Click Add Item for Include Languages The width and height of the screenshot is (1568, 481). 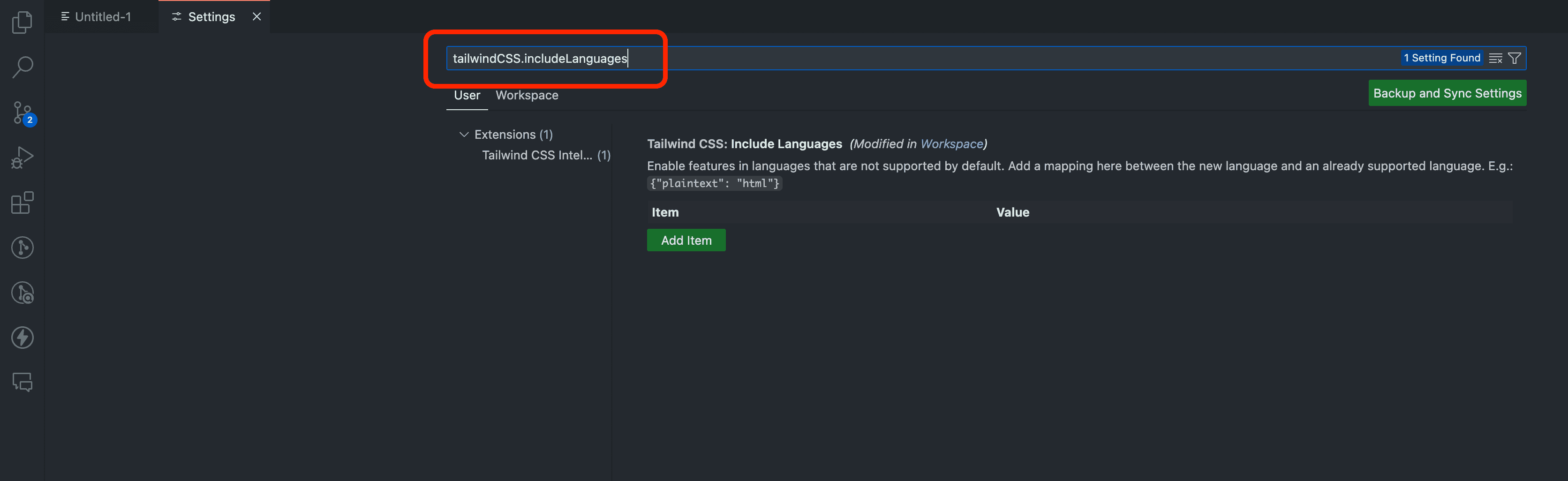pyautogui.click(x=686, y=240)
